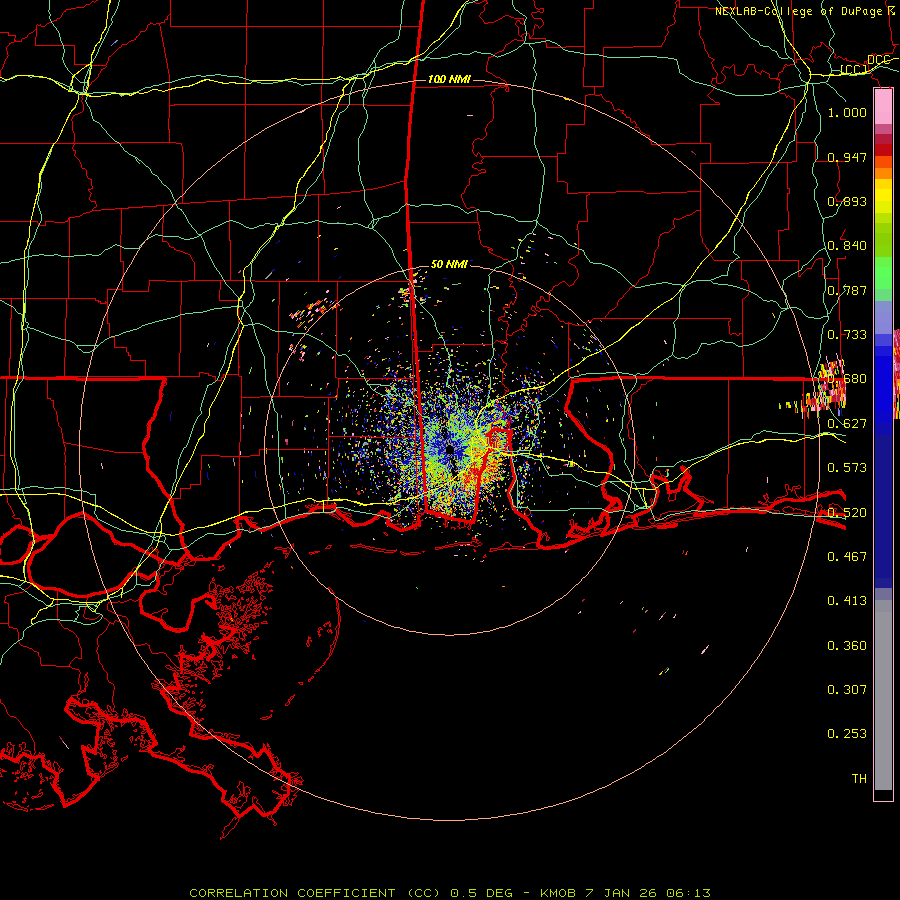Click the 0.627 legend value
This screenshot has height=900, width=900.
click(x=847, y=423)
